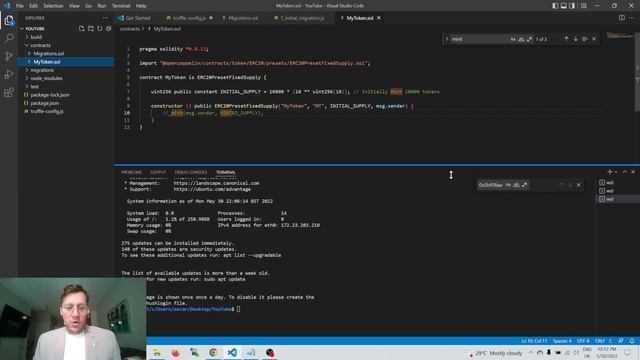Switch to Migrations.sol editor tab
The height and width of the screenshot is (360, 640).
pos(243,18)
